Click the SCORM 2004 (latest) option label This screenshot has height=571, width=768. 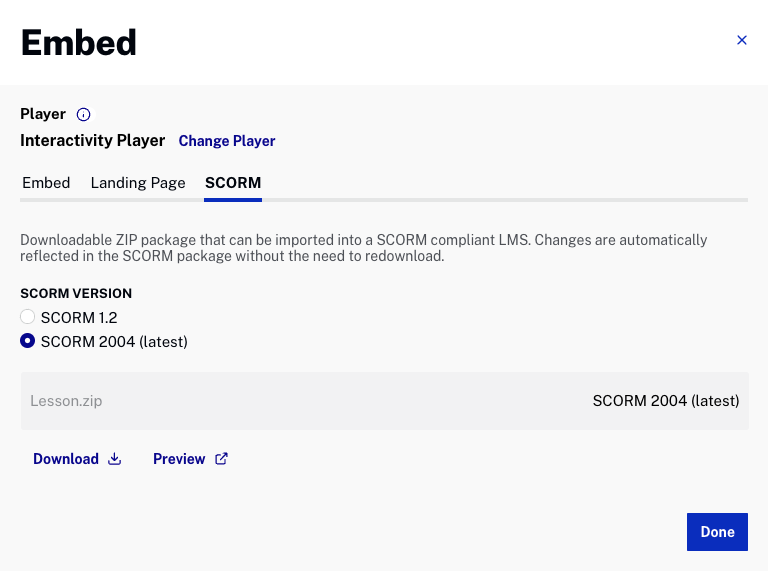(x=114, y=342)
